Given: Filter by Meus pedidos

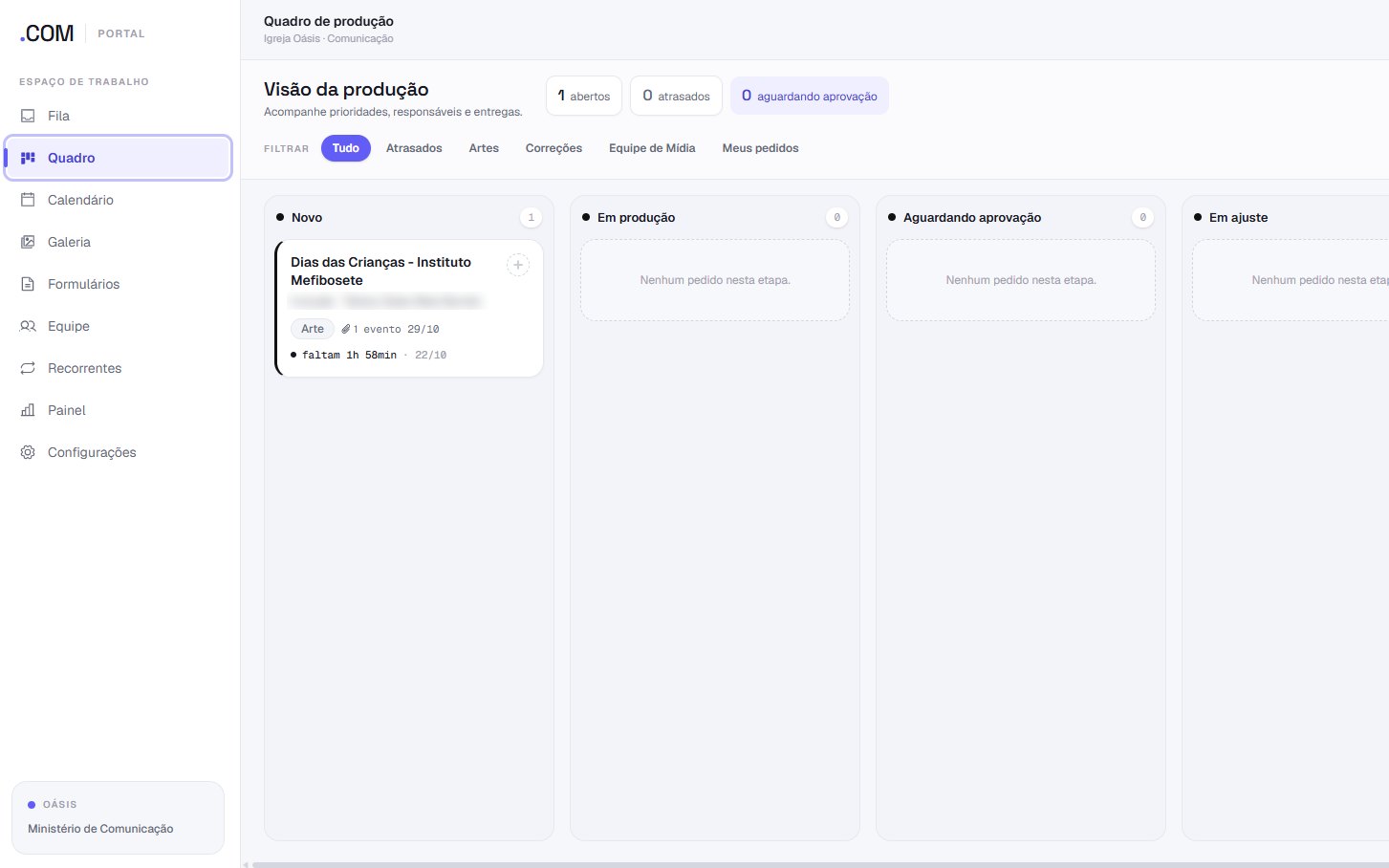Looking at the screenshot, I should (x=760, y=148).
